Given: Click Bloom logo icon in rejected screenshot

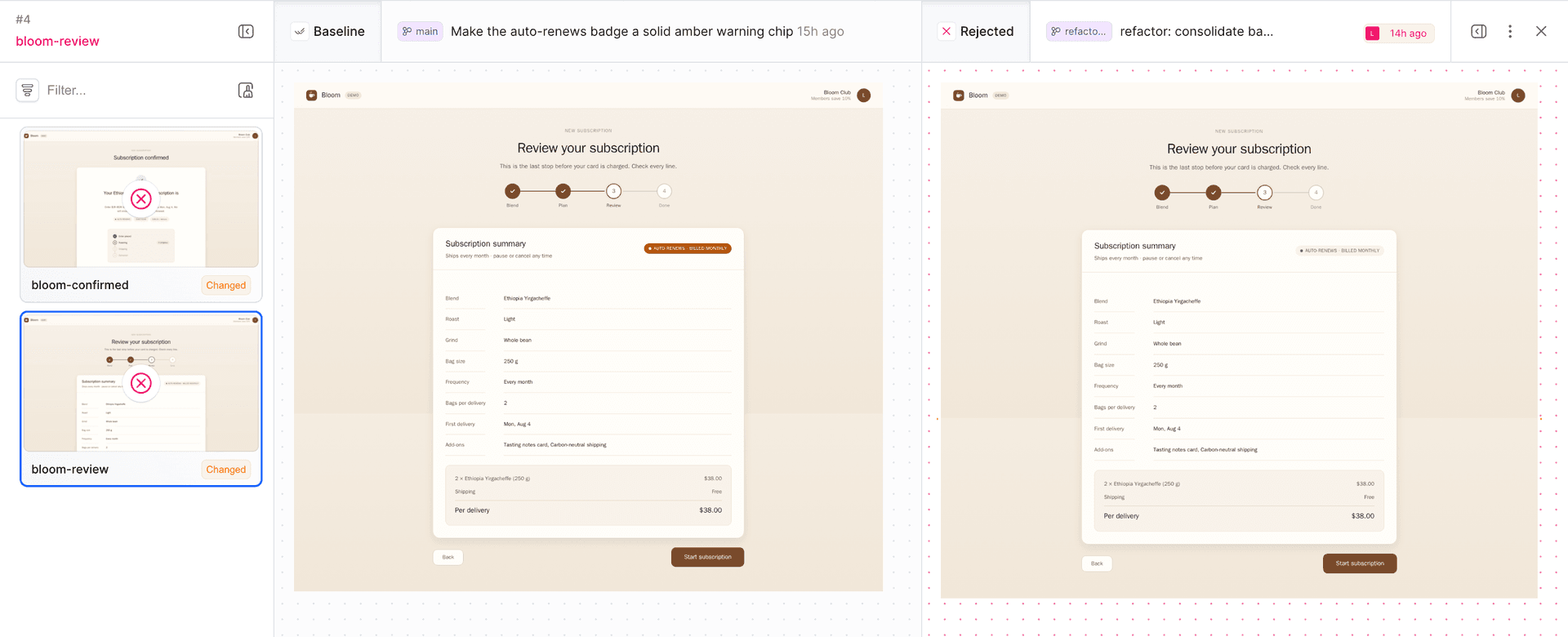Looking at the screenshot, I should 959,96.
